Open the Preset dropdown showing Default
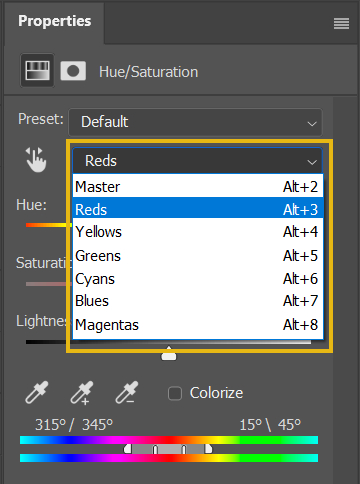This screenshot has width=360, height=484. [196, 122]
